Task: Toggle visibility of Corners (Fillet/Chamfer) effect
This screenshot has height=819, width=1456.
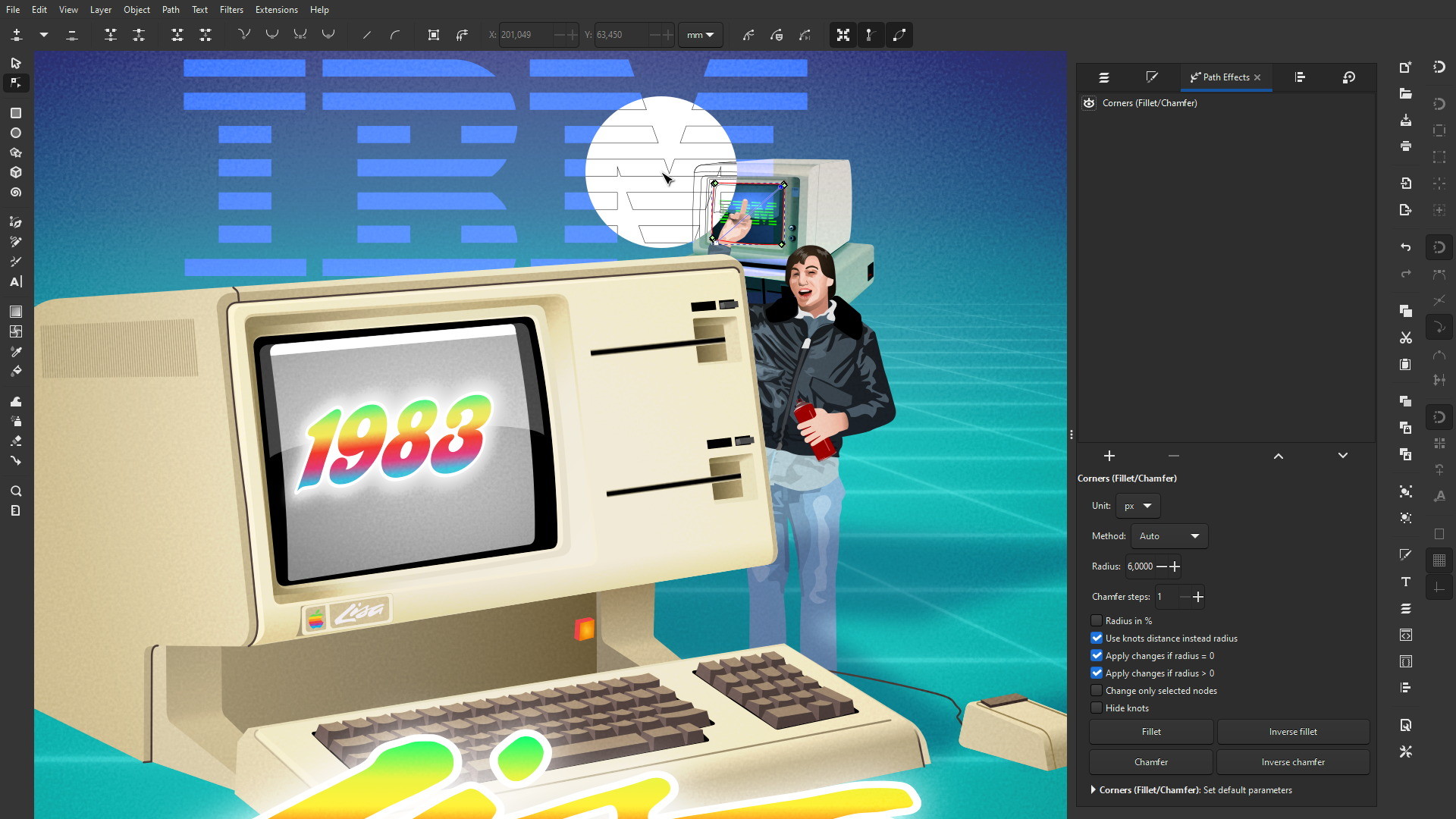Action: tap(1089, 103)
